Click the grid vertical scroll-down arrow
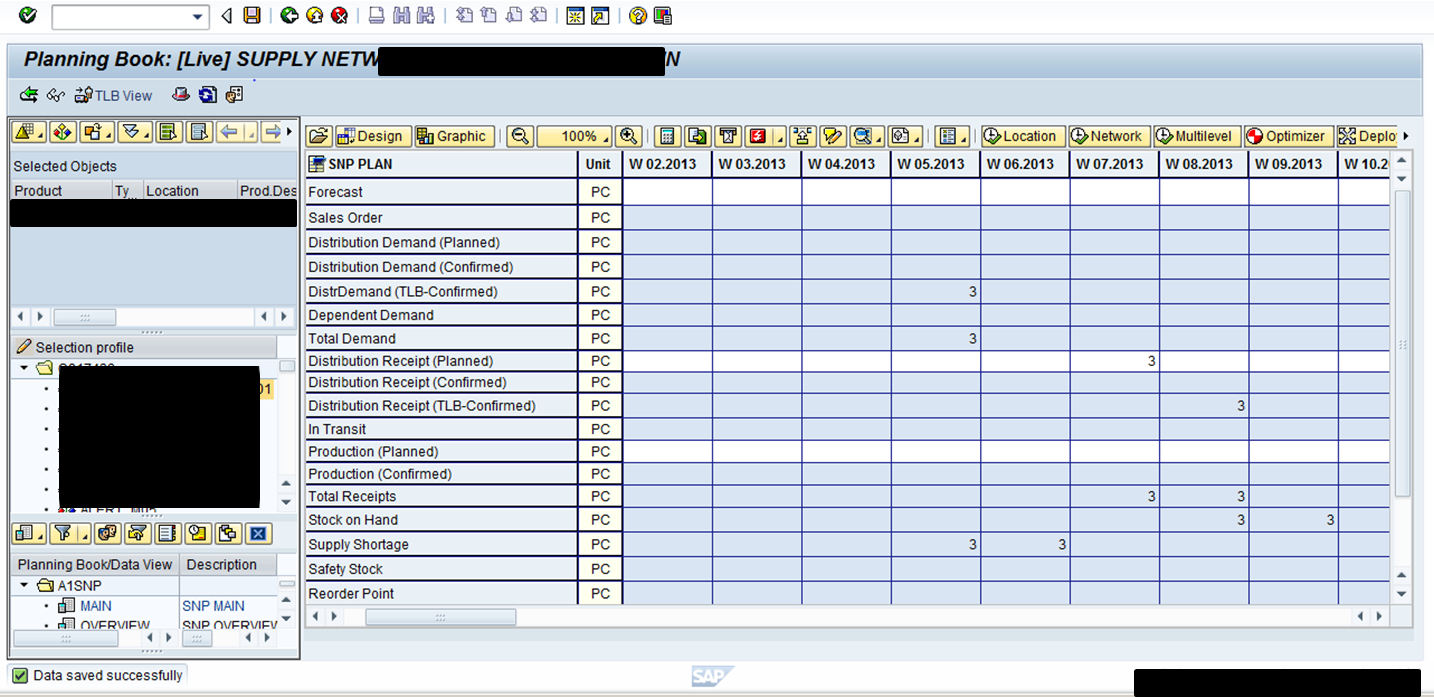The width and height of the screenshot is (1434, 697). pyautogui.click(x=1401, y=594)
